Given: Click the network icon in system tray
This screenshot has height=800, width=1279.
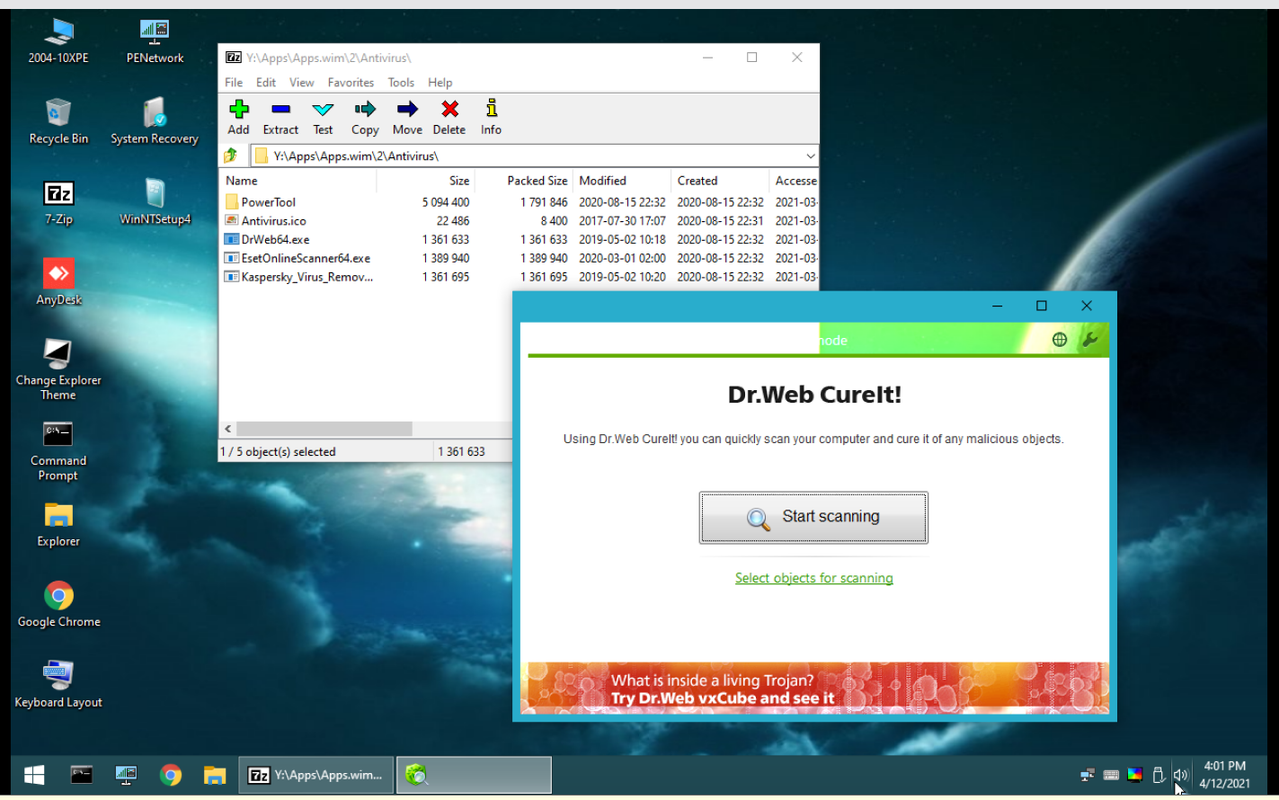Looking at the screenshot, I should click(1087, 775).
